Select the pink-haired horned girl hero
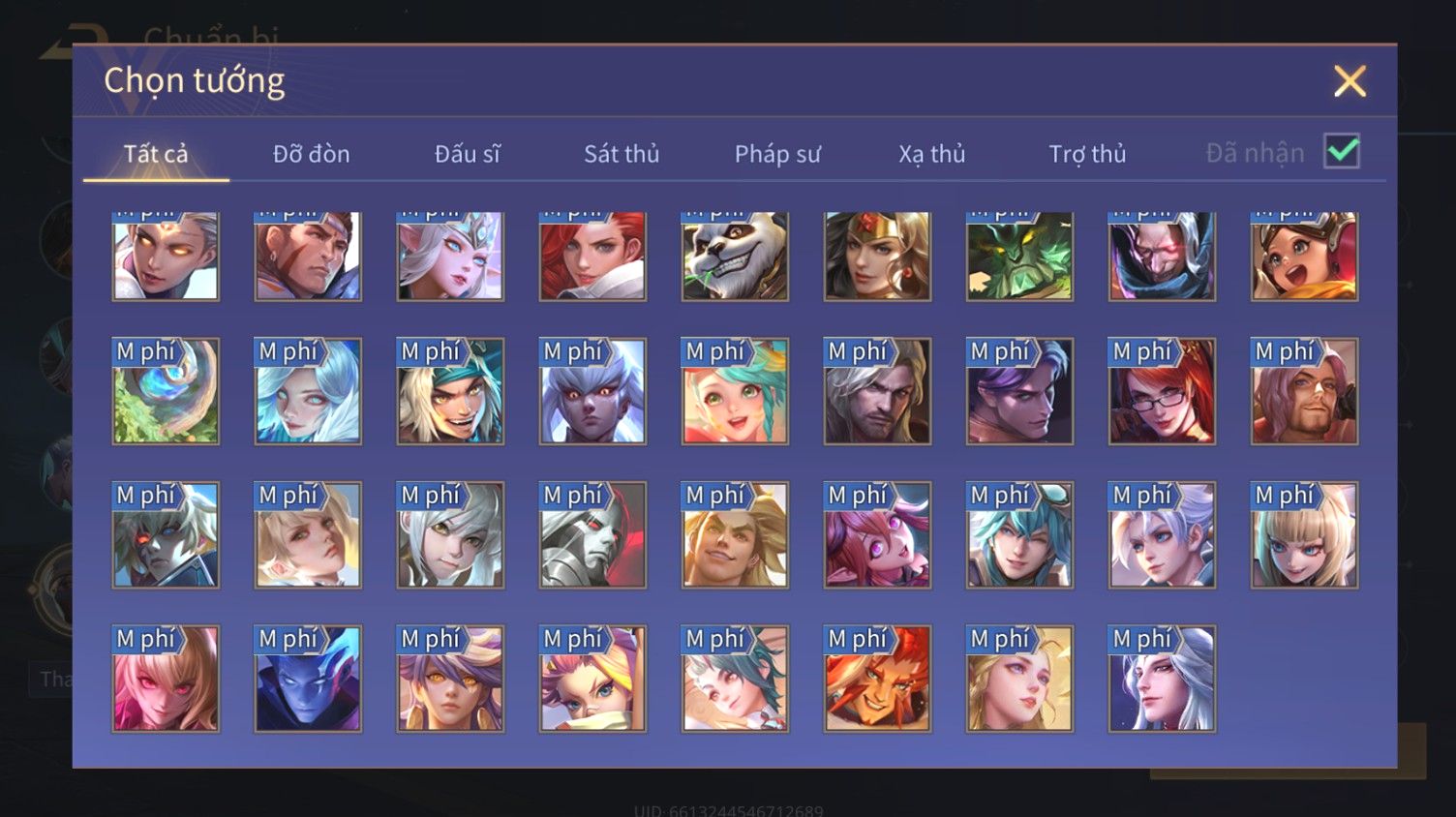The width and height of the screenshot is (1456, 817). click(x=877, y=534)
